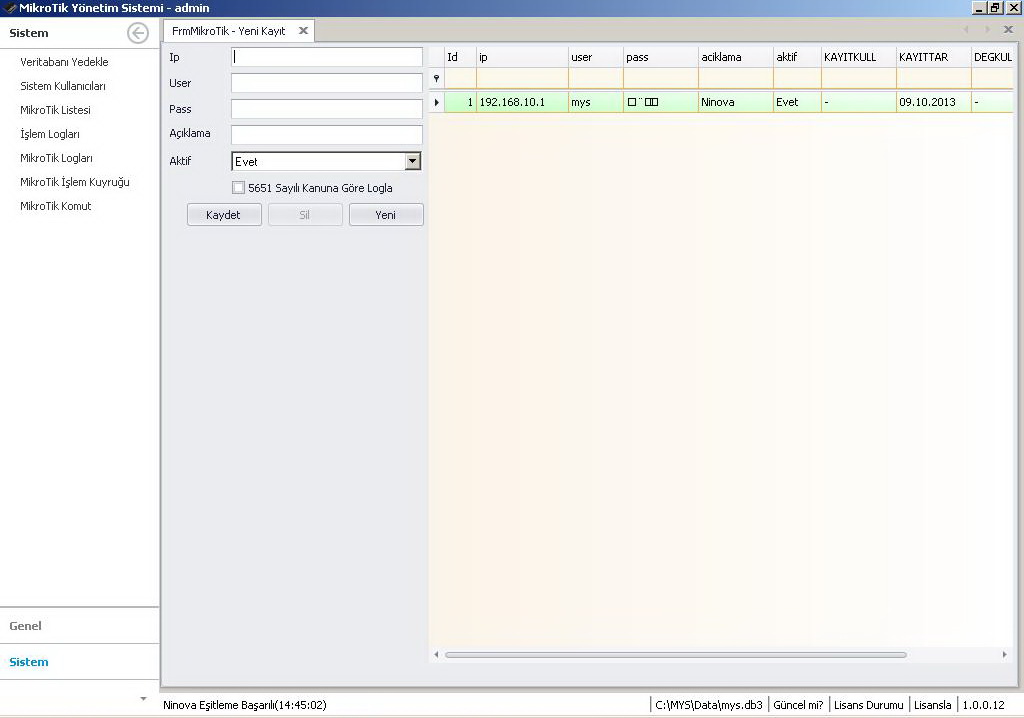Screen dimensions: 1024x718
Task: Expand sidebar overflow arrow at bottom
Action: (144, 698)
